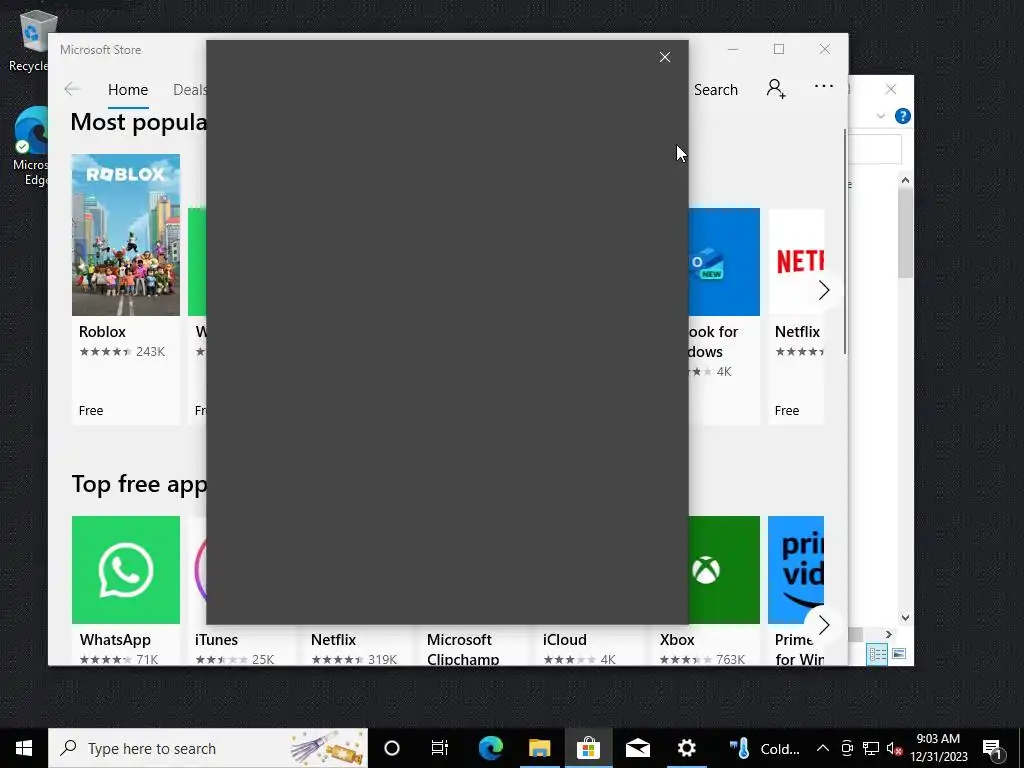Open the Roblox app tile image
This screenshot has width=1024, height=768.
point(126,235)
